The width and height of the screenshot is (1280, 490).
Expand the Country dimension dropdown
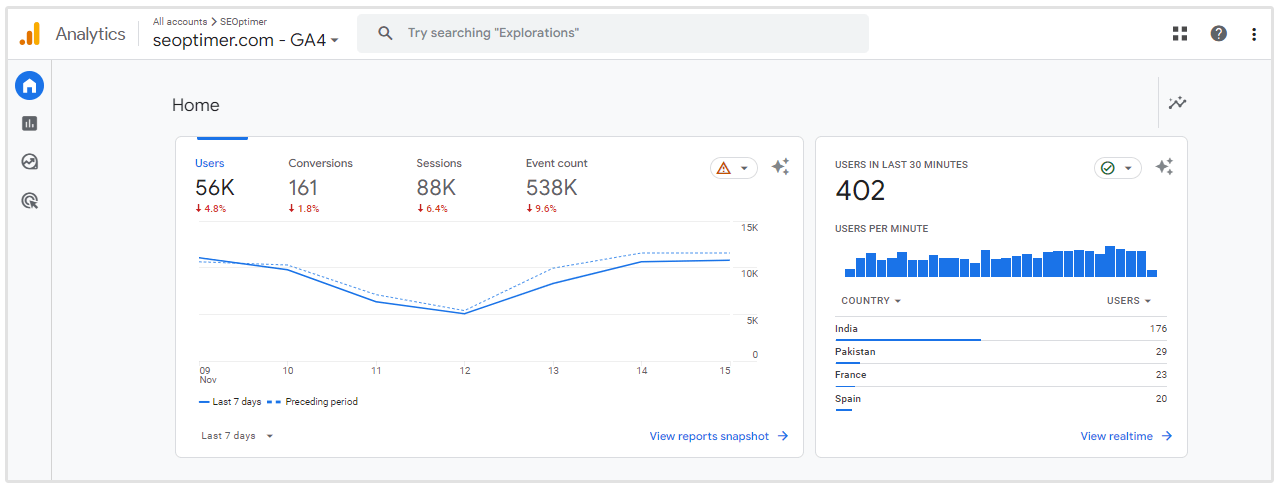(871, 301)
